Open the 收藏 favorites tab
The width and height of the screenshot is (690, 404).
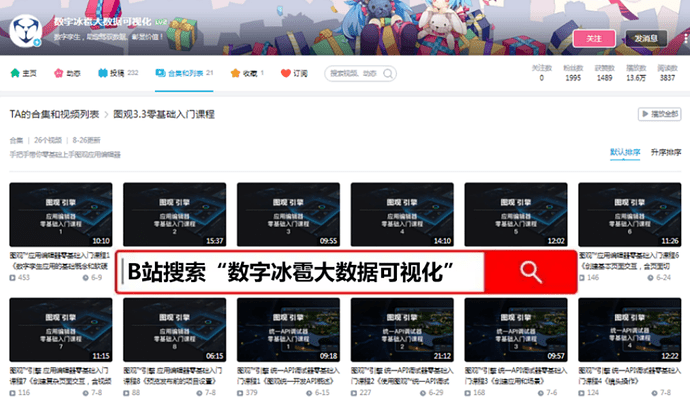pyautogui.click(x=247, y=73)
